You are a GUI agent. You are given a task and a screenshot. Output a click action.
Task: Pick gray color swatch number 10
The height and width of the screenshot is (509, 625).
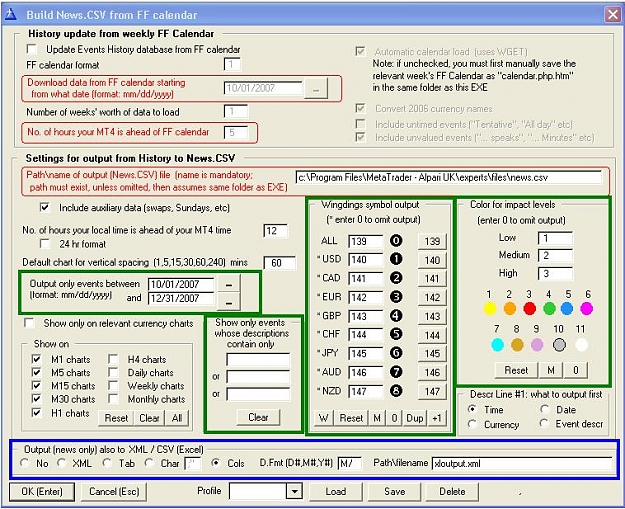(559, 344)
